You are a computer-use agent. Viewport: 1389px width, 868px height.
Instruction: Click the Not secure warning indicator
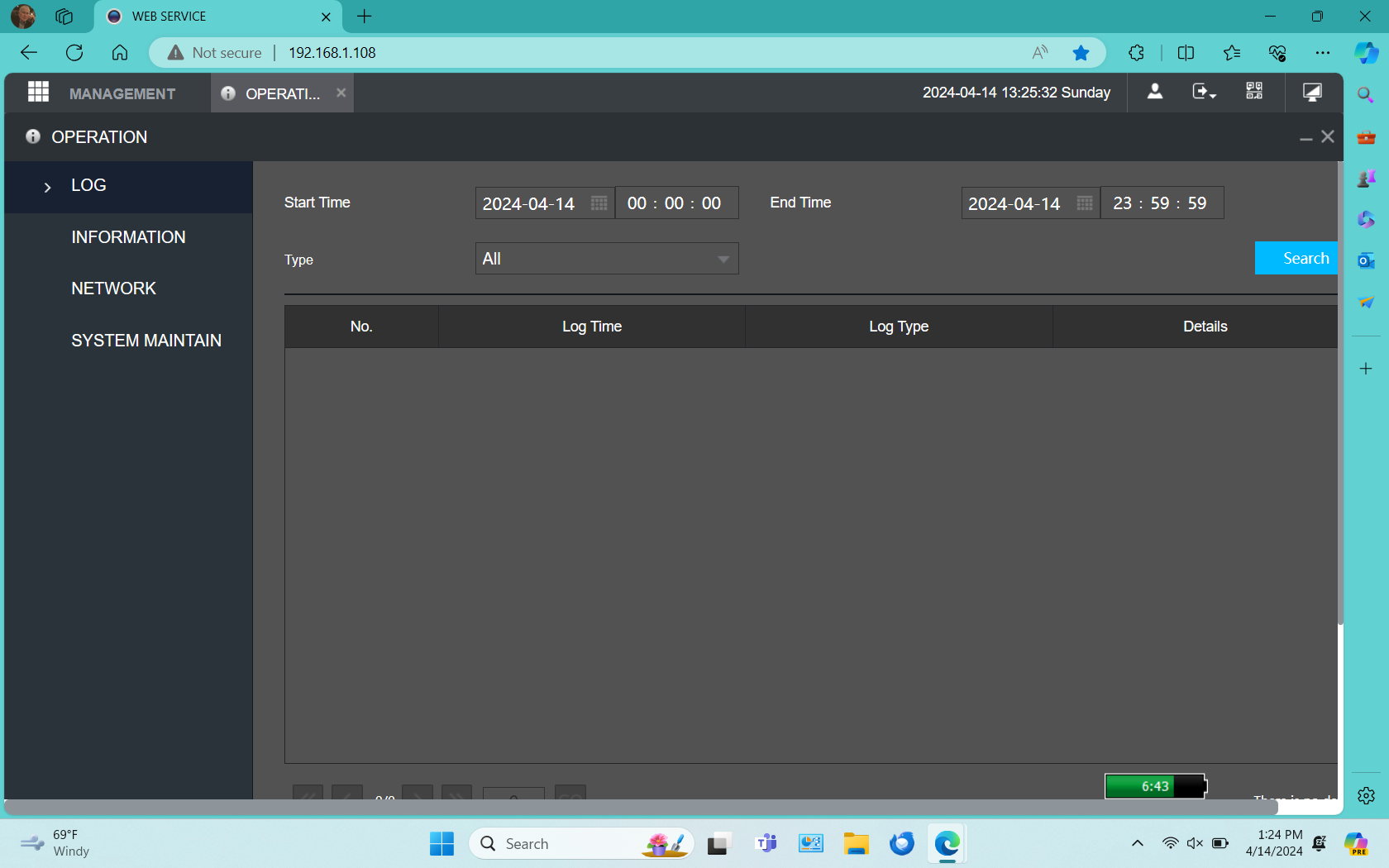point(214,53)
